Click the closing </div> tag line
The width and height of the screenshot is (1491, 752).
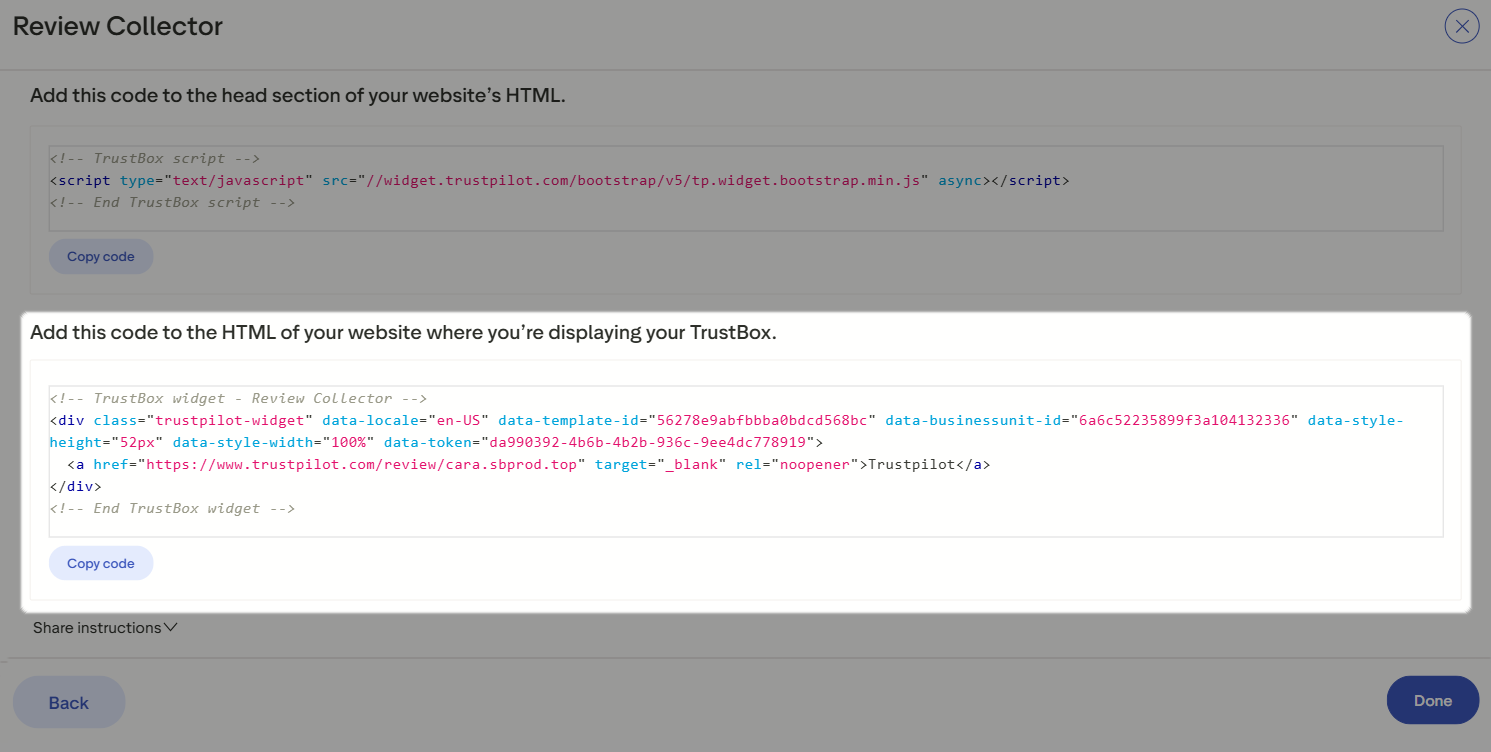coord(76,486)
